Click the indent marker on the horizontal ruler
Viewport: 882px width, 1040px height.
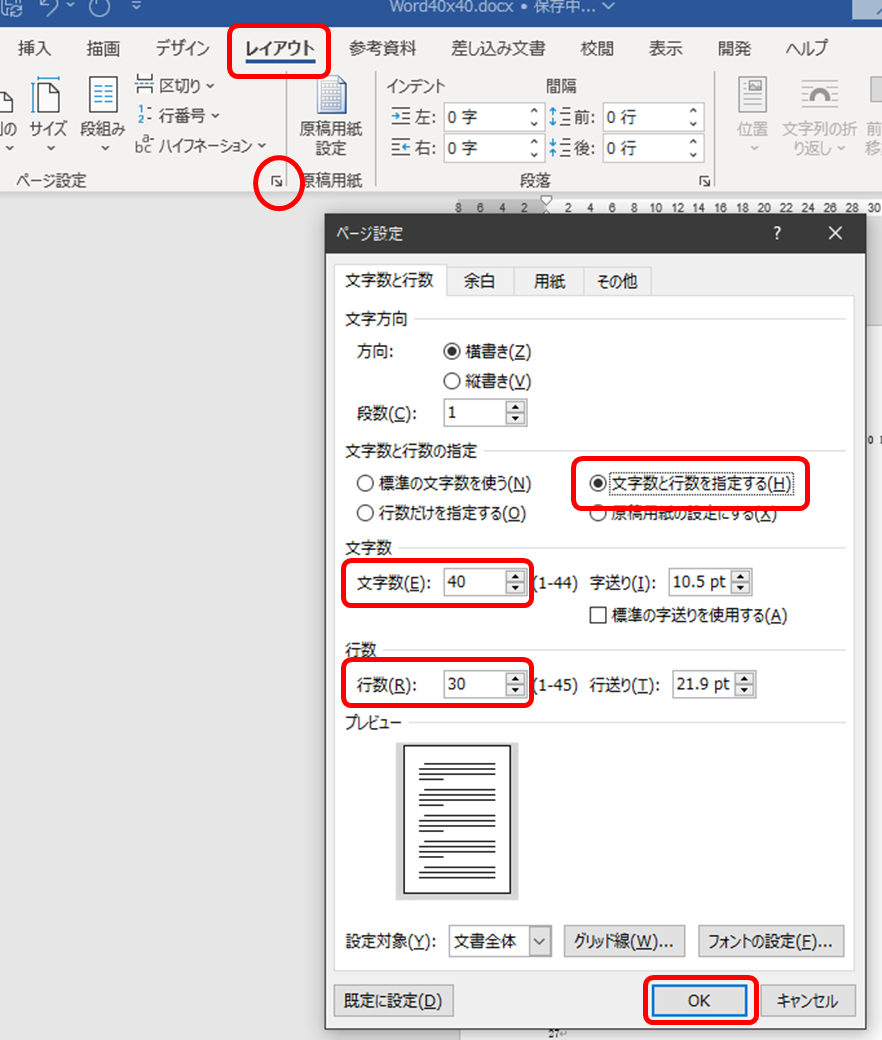pos(546,204)
